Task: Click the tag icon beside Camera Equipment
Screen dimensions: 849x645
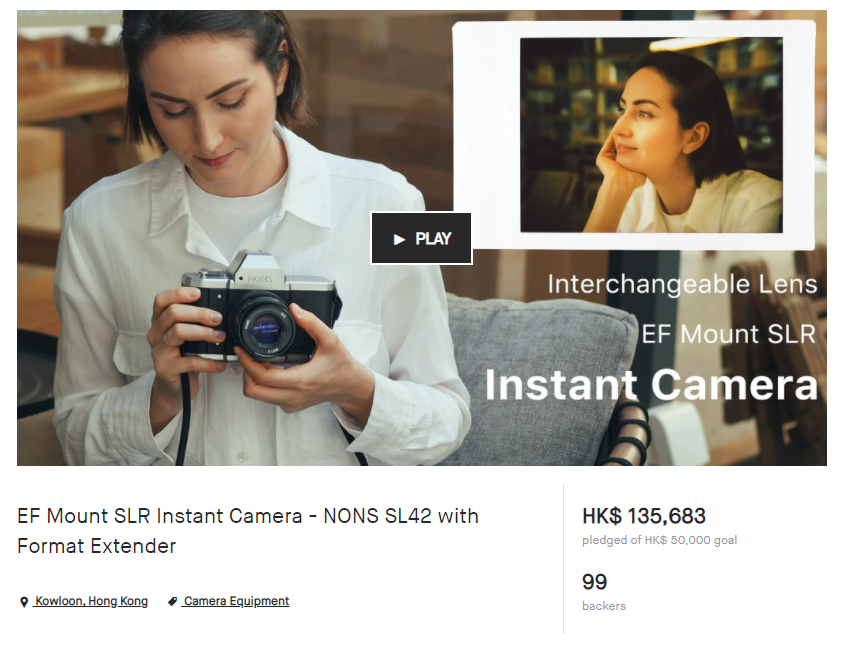Action: [172, 602]
